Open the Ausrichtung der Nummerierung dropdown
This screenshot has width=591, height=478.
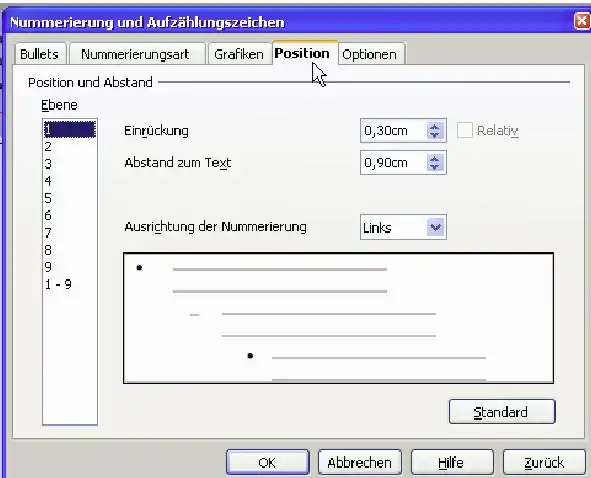pos(435,227)
